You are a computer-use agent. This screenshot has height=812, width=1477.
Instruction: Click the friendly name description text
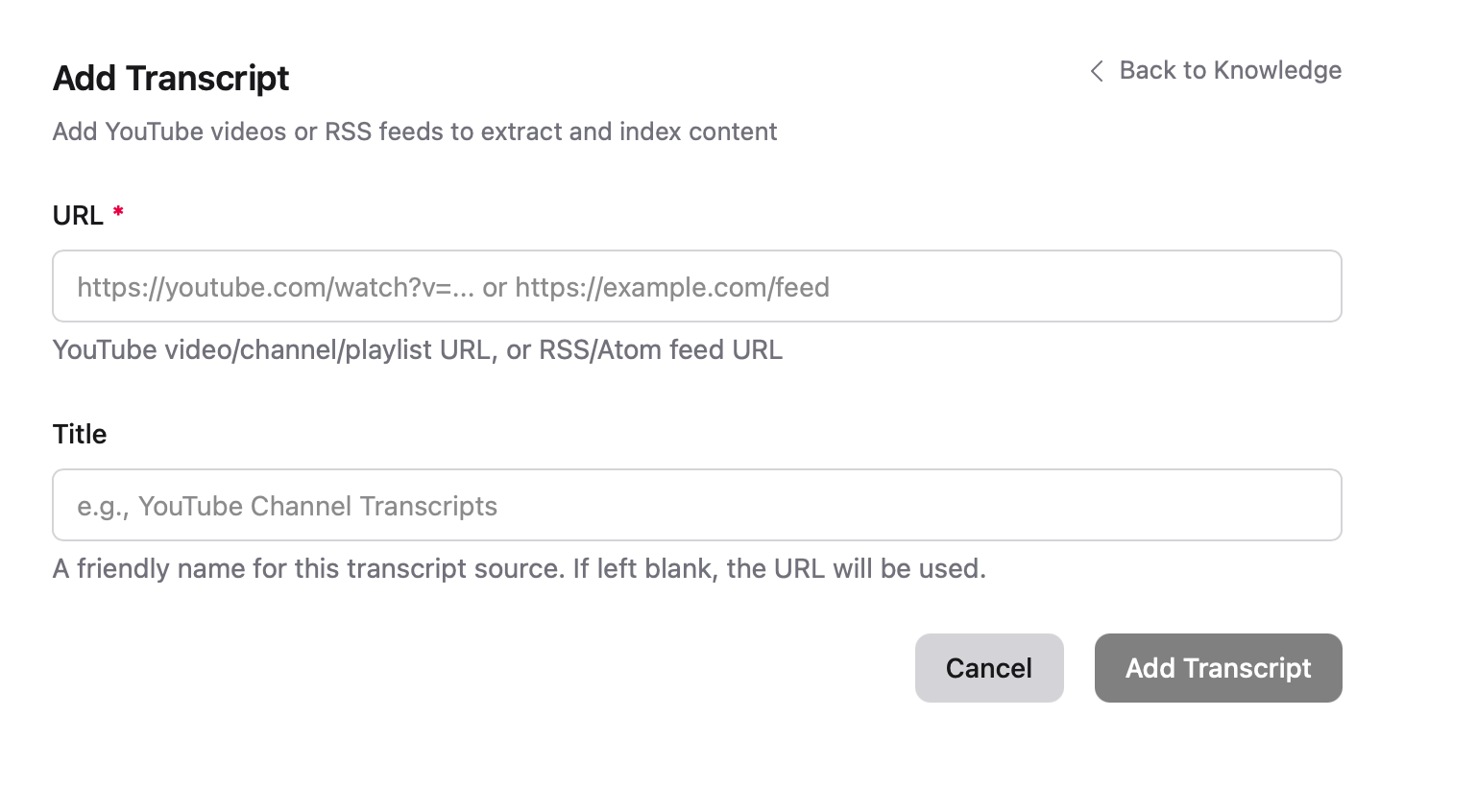click(x=519, y=568)
